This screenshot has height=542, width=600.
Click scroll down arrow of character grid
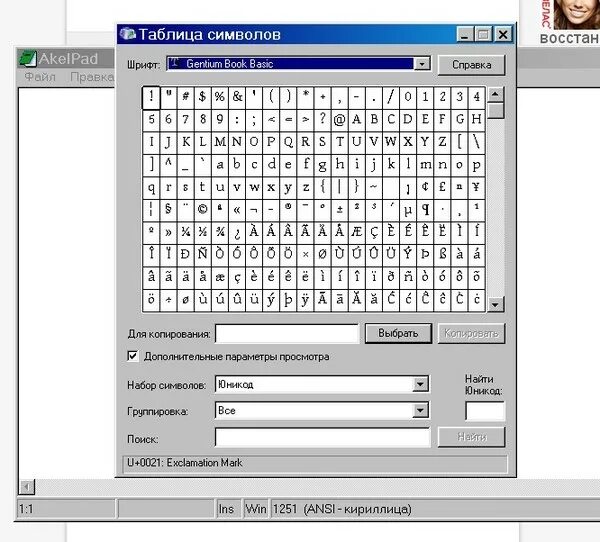pos(495,305)
